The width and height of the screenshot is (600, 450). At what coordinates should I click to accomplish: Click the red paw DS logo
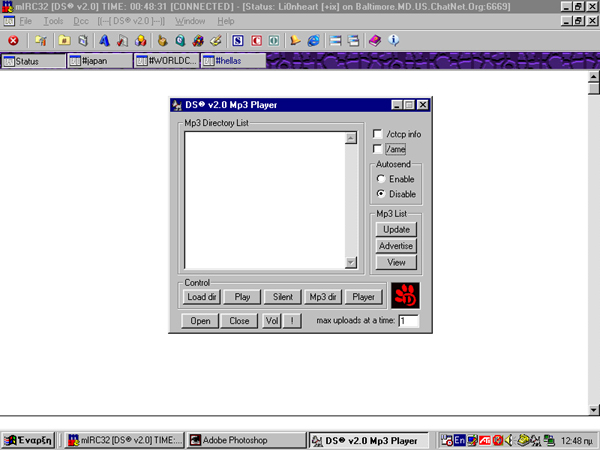tap(406, 296)
